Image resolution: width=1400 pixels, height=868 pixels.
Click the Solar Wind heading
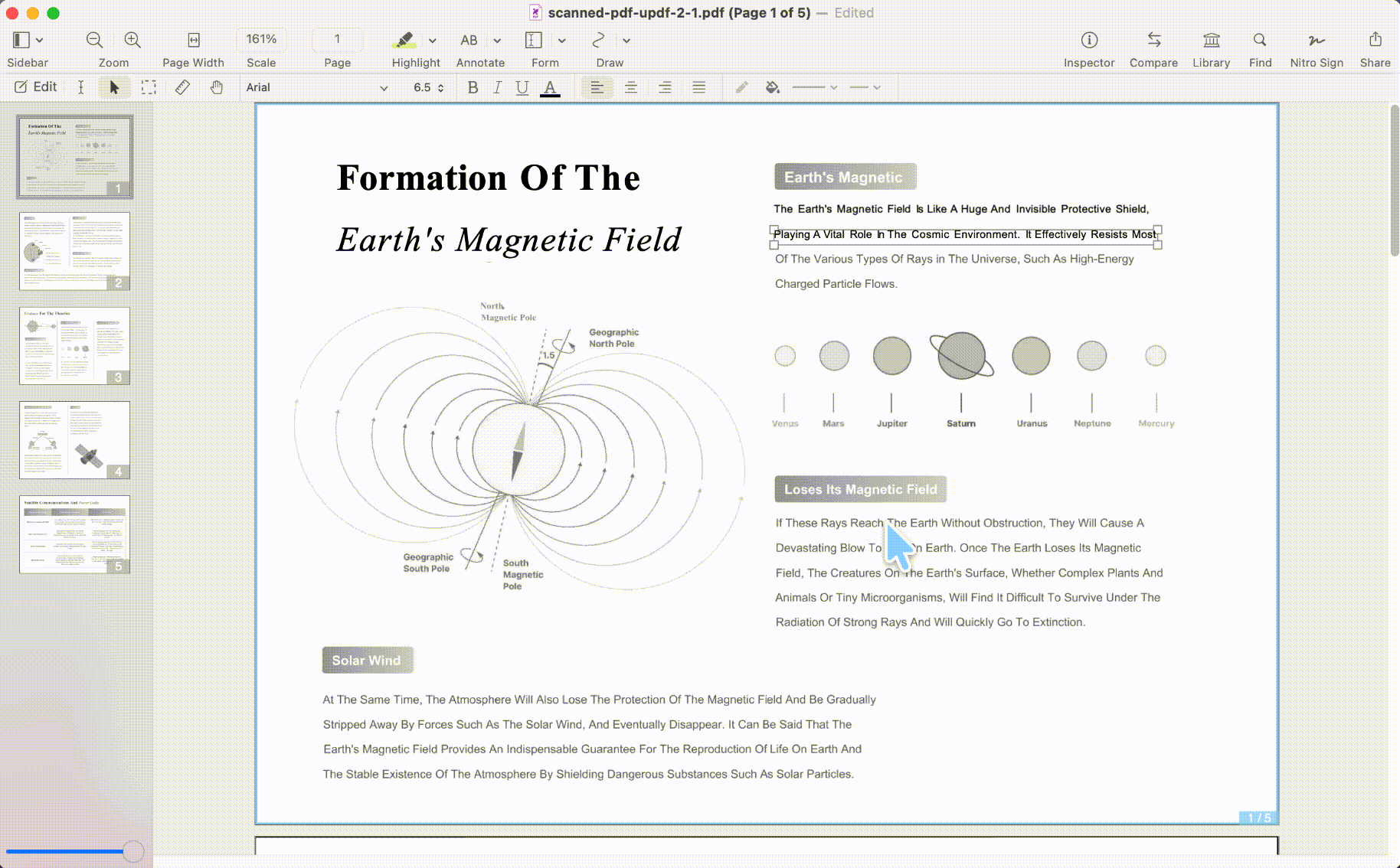point(368,661)
